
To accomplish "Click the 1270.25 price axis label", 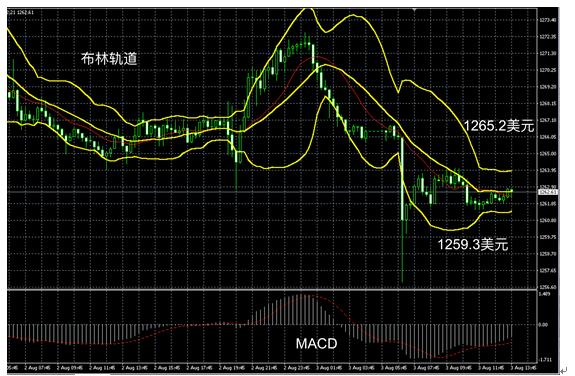I will point(547,70).
